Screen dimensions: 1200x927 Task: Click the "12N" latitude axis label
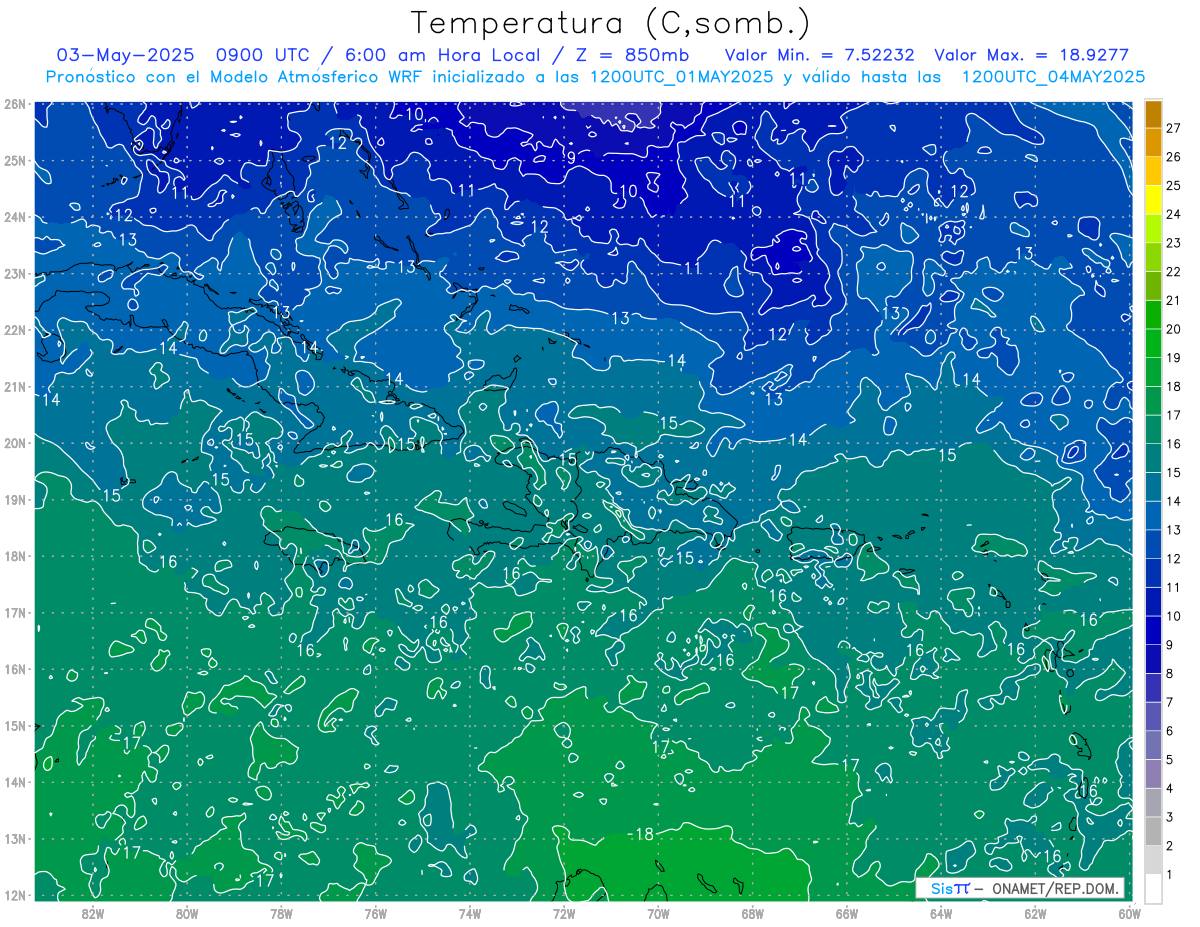(14, 895)
